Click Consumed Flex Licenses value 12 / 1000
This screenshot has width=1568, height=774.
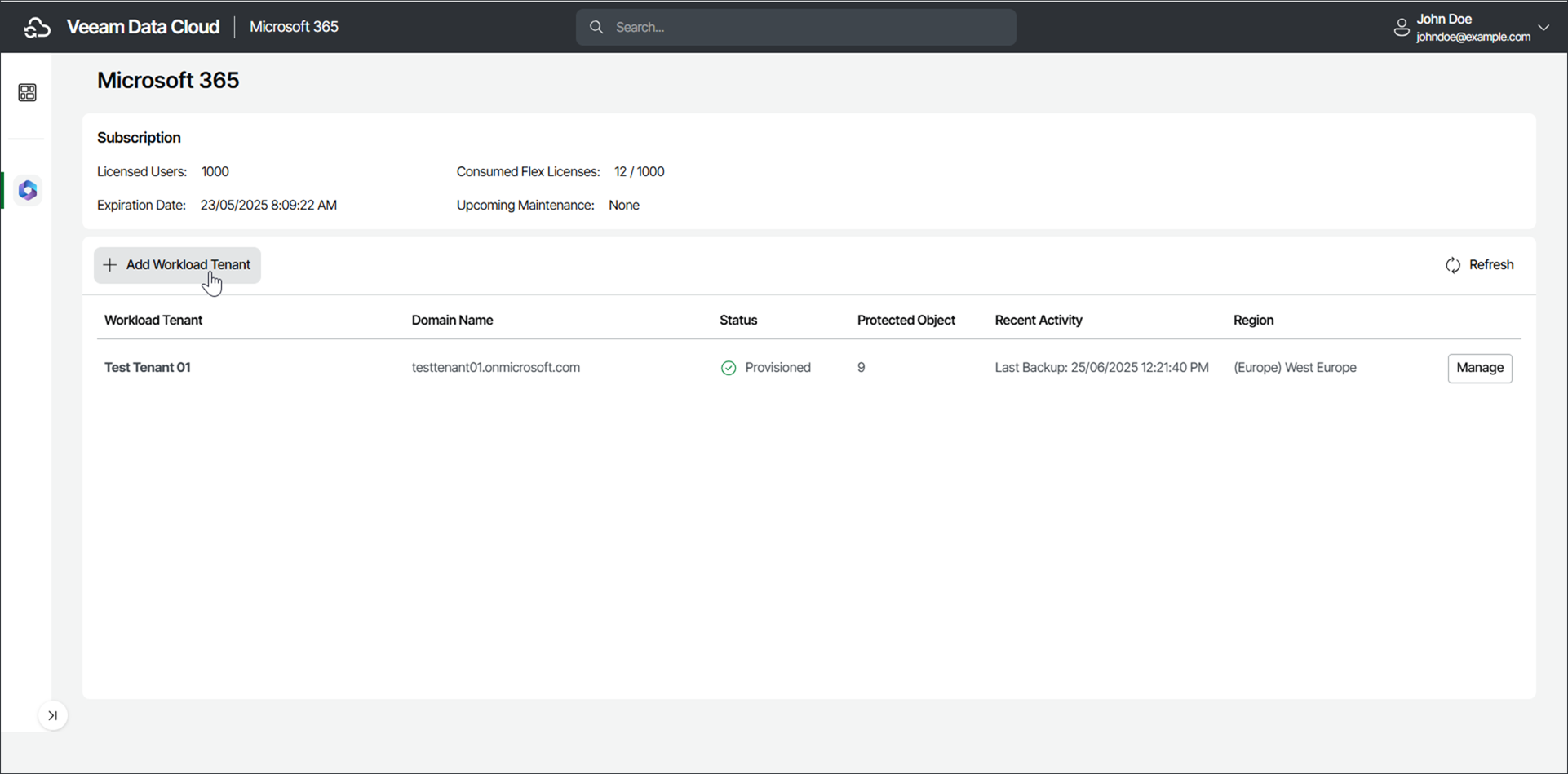pos(640,172)
